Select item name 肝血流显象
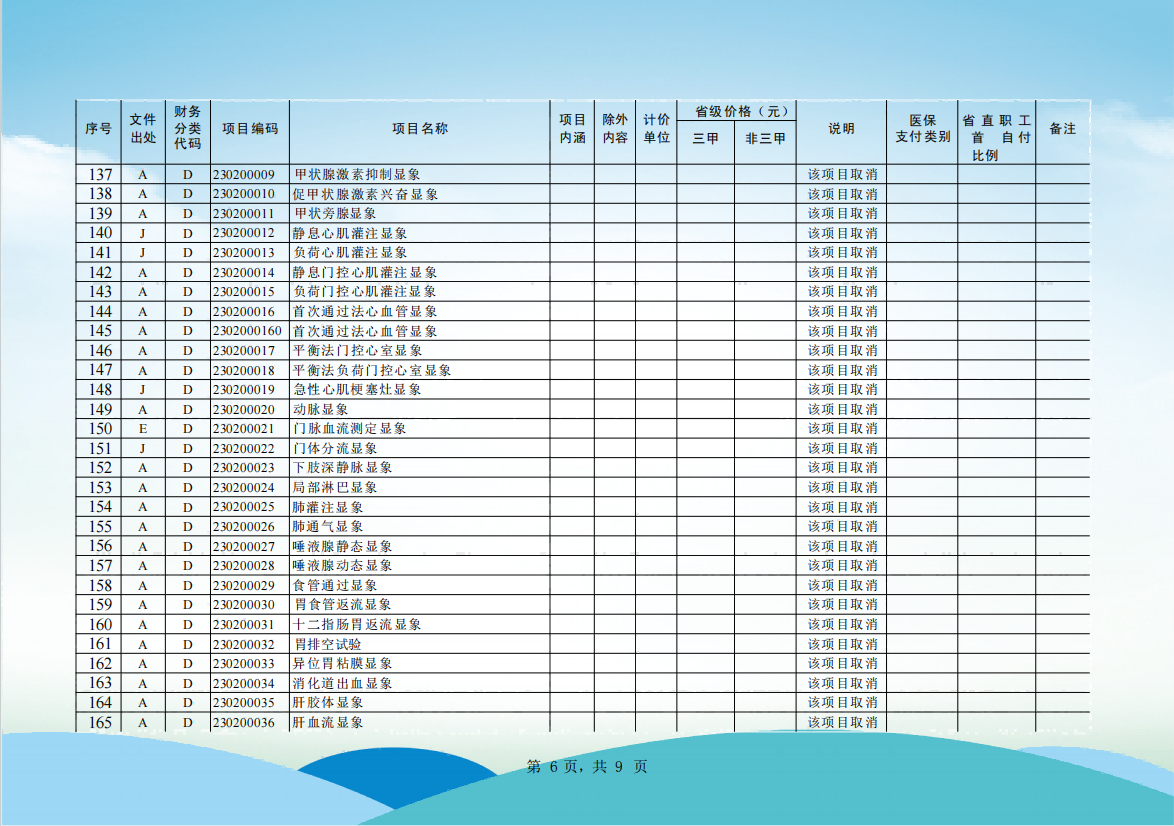1174x826 pixels. (328, 723)
